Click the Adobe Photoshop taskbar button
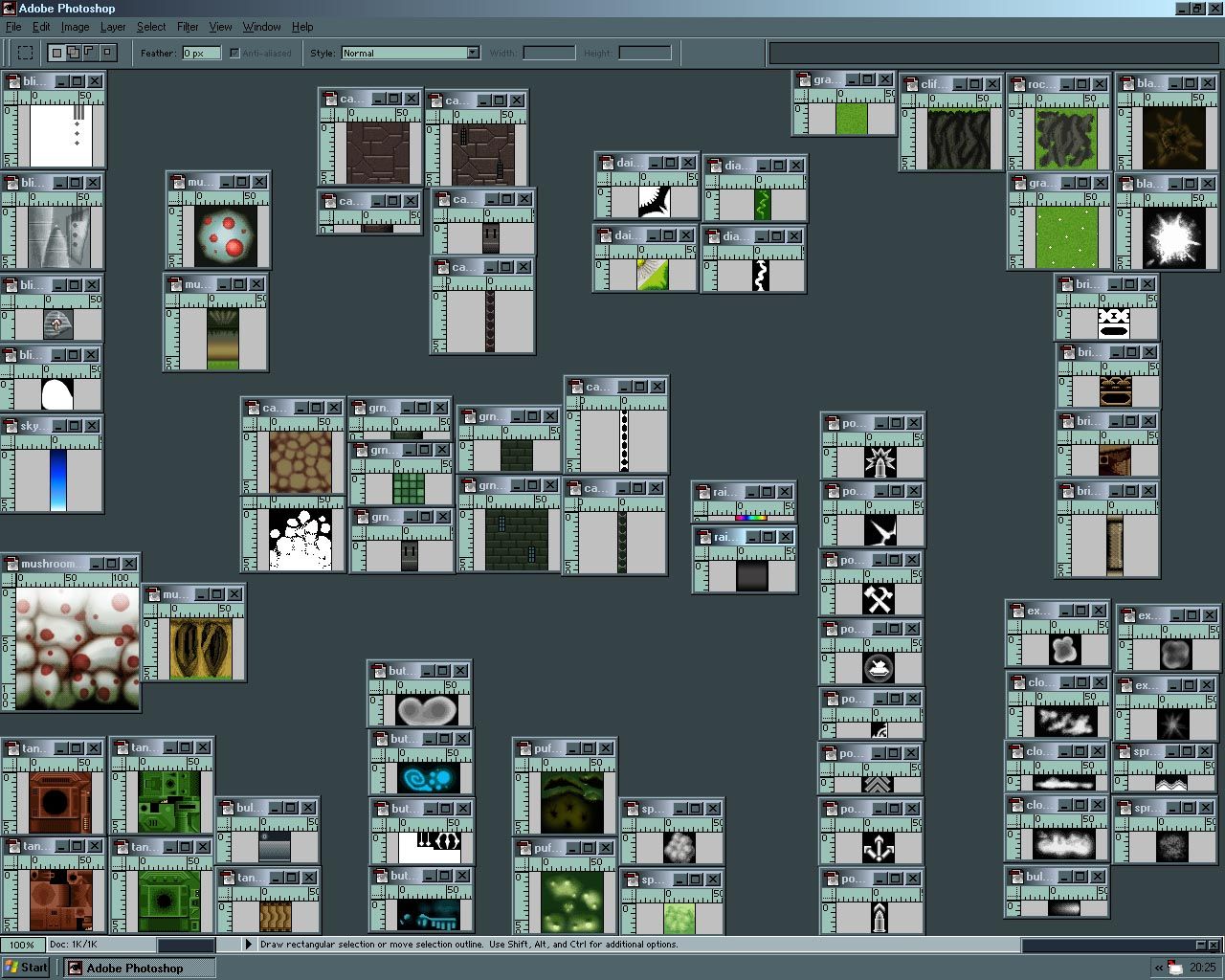 tap(140, 968)
